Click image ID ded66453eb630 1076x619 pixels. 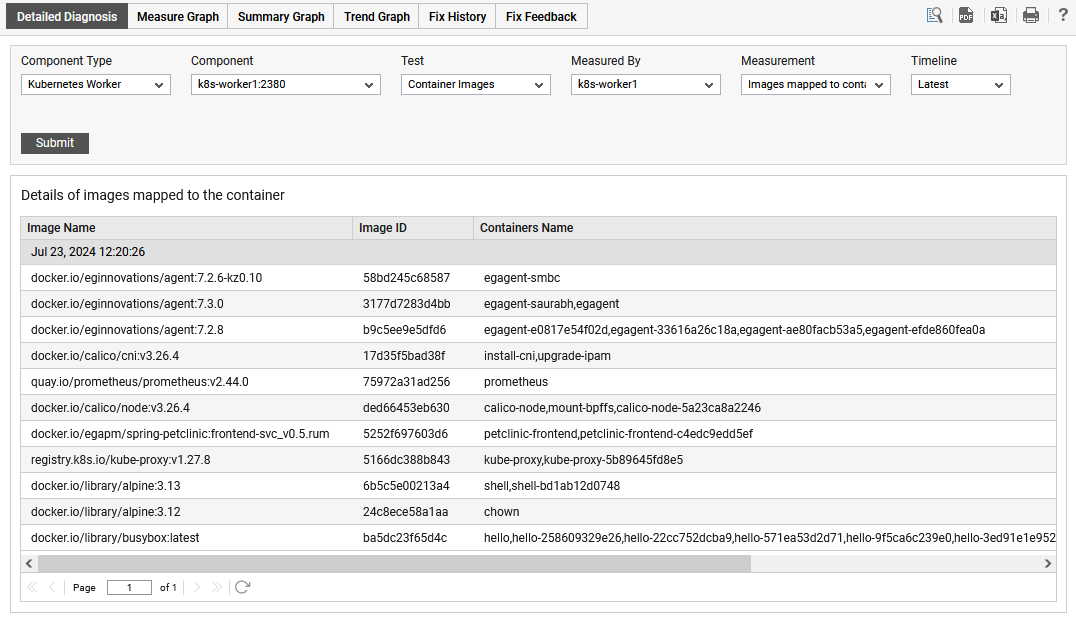tap(406, 408)
